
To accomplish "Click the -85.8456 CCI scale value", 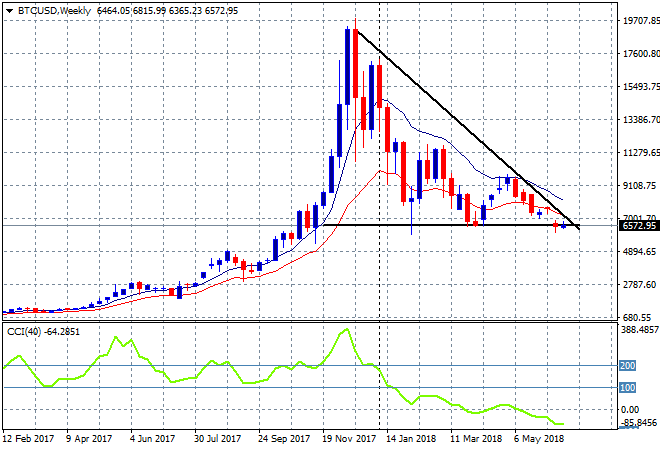I will click(639, 422).
